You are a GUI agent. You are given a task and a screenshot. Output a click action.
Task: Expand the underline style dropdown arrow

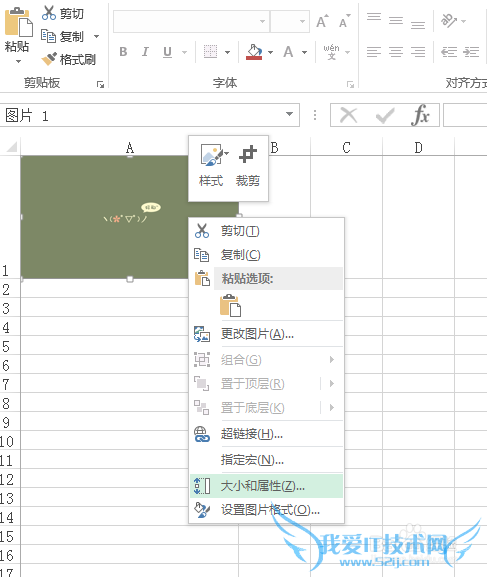184,52
